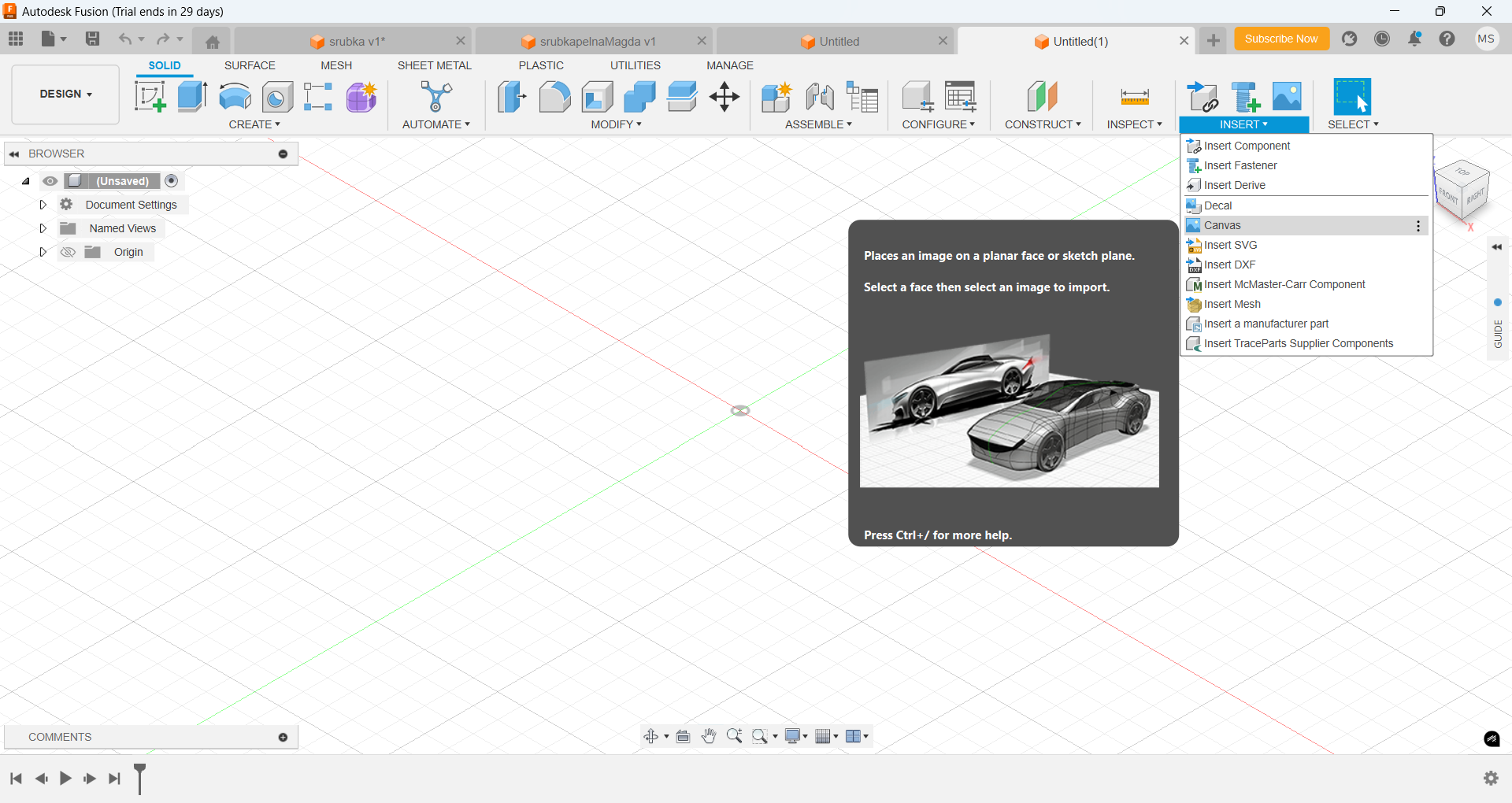Screen dimensions: 1512x803
Task: Select the New Component tool
Action: click(776, 97)
